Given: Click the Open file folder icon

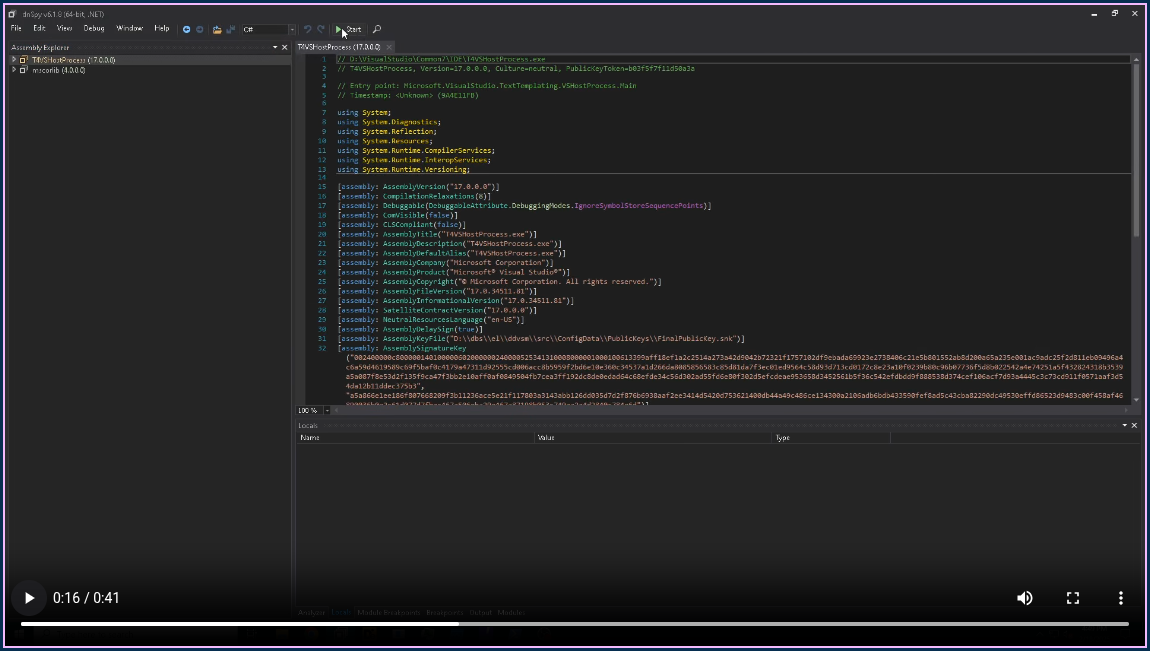Looking at the screenshot, I should tap(217, 29).
